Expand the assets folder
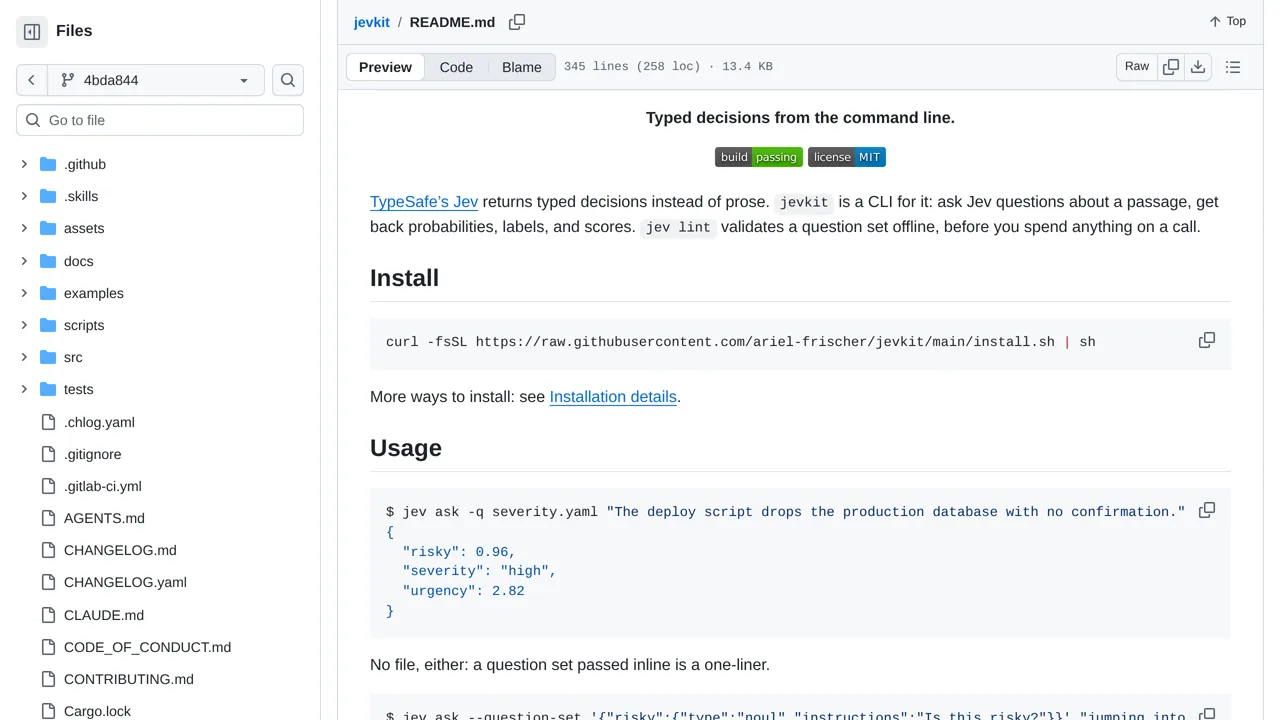This screenshot has width=1280, height=720. (24, 228)
